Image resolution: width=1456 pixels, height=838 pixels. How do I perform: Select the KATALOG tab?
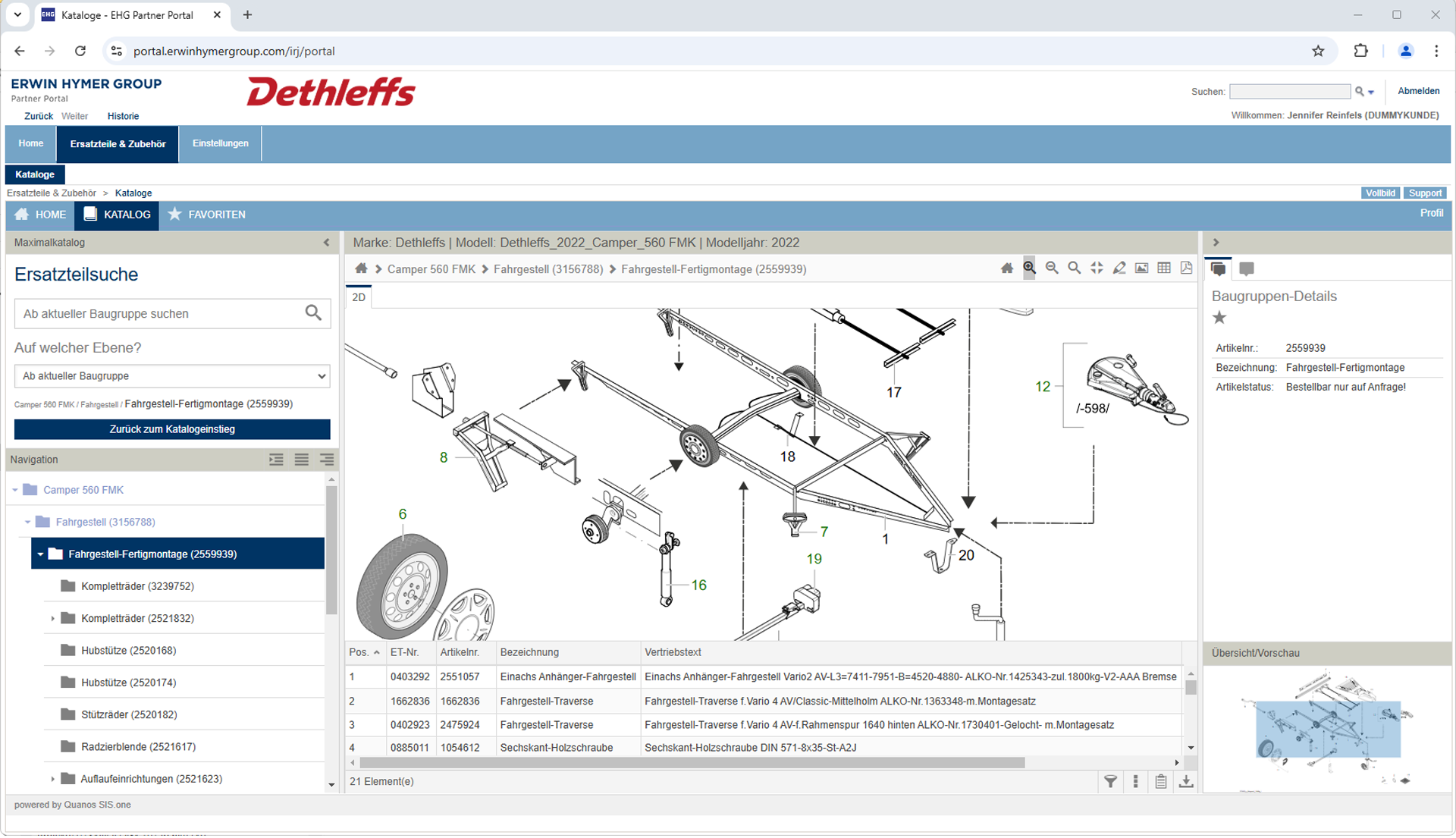pyautogui.click(x=117, y=215)
